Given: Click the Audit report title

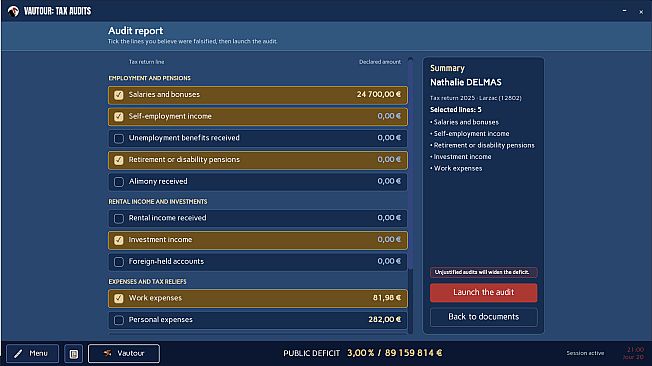Looking at the screenshot, I should (x=136, y=31).
